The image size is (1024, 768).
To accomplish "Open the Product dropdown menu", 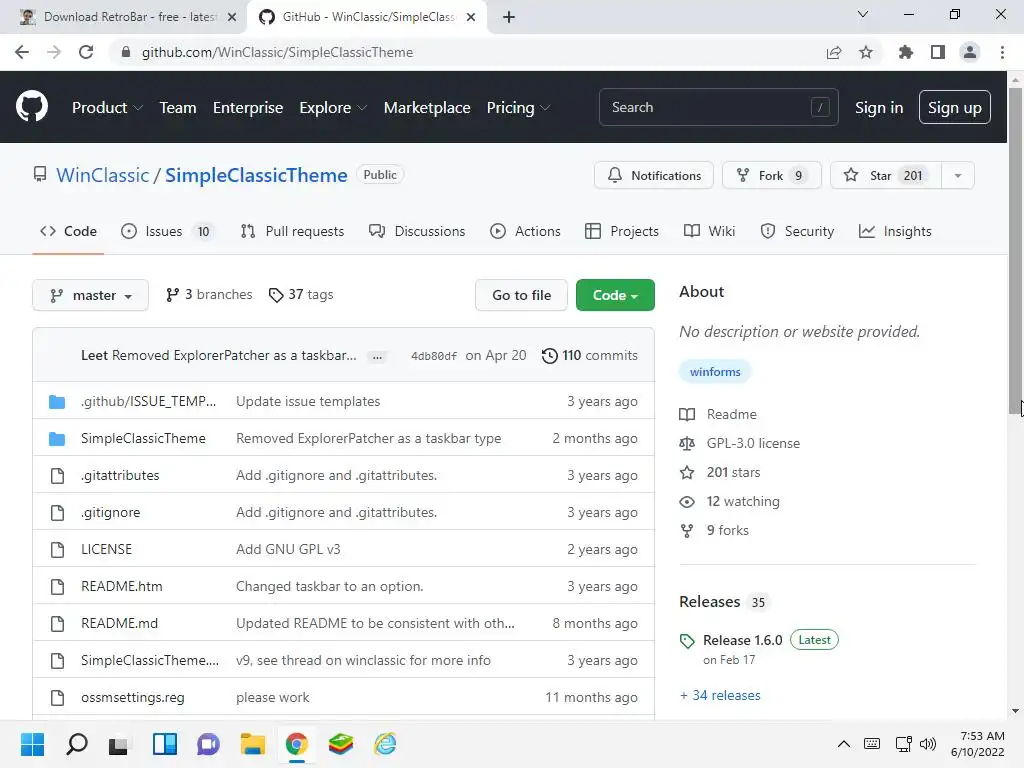I will [107, 108].
